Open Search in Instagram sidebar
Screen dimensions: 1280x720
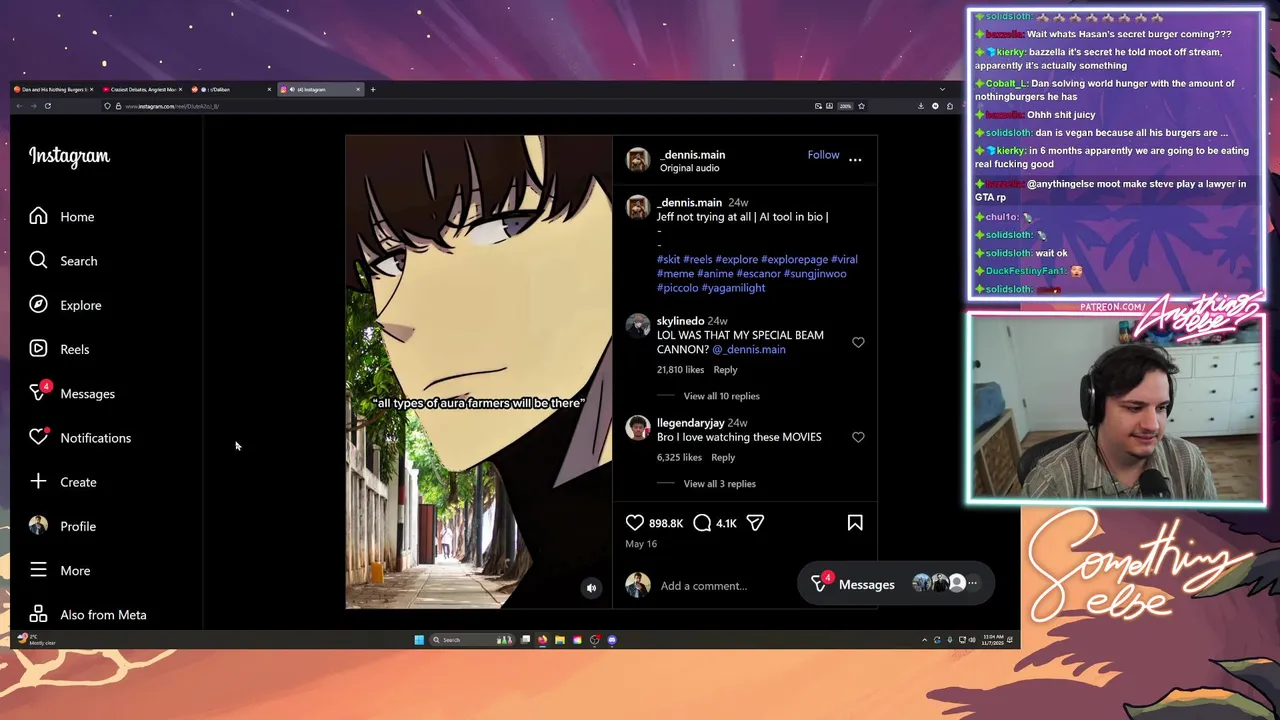pos(64,261)
